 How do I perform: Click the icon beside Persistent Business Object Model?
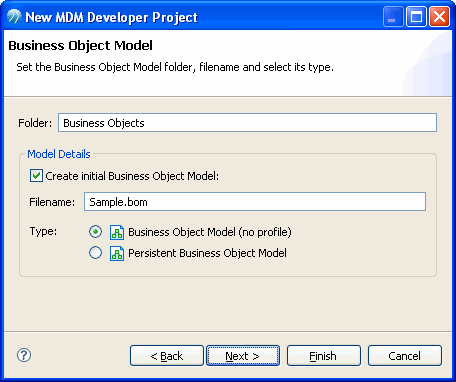(117, 253)
